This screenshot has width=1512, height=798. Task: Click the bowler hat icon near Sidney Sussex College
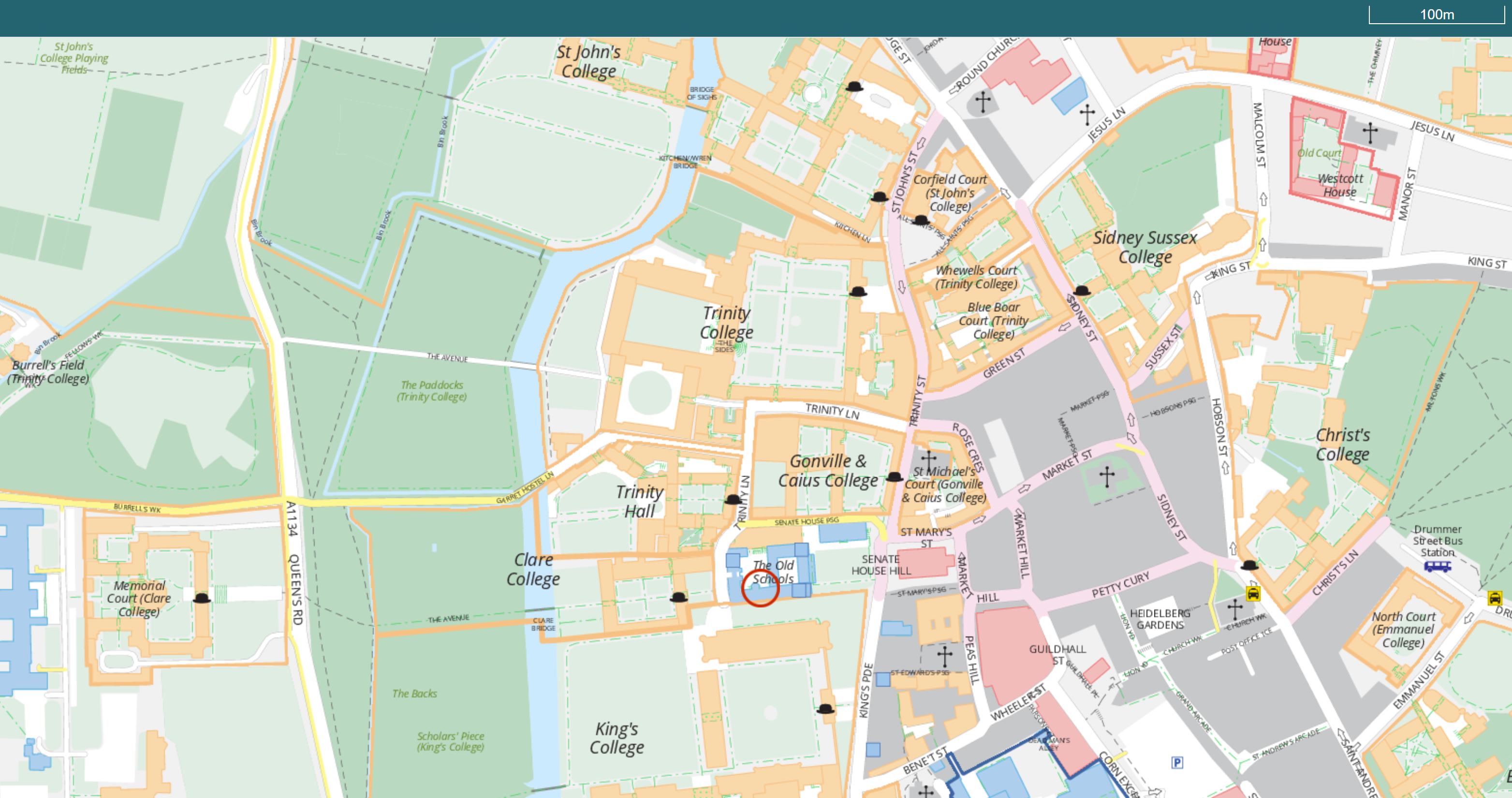tap(1082, 290)
